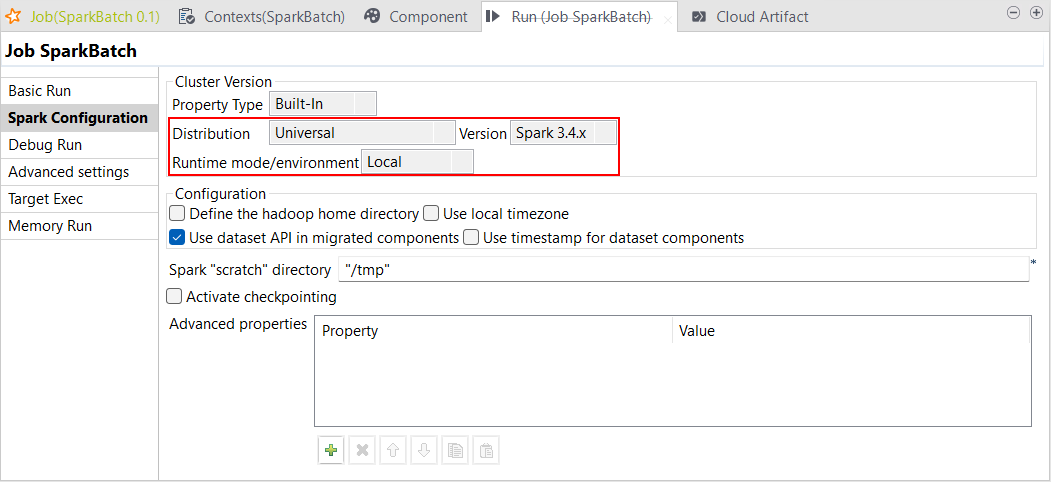
Task: Click the remove property X icon
Action: pyautogui.click(x=362, y=451)
